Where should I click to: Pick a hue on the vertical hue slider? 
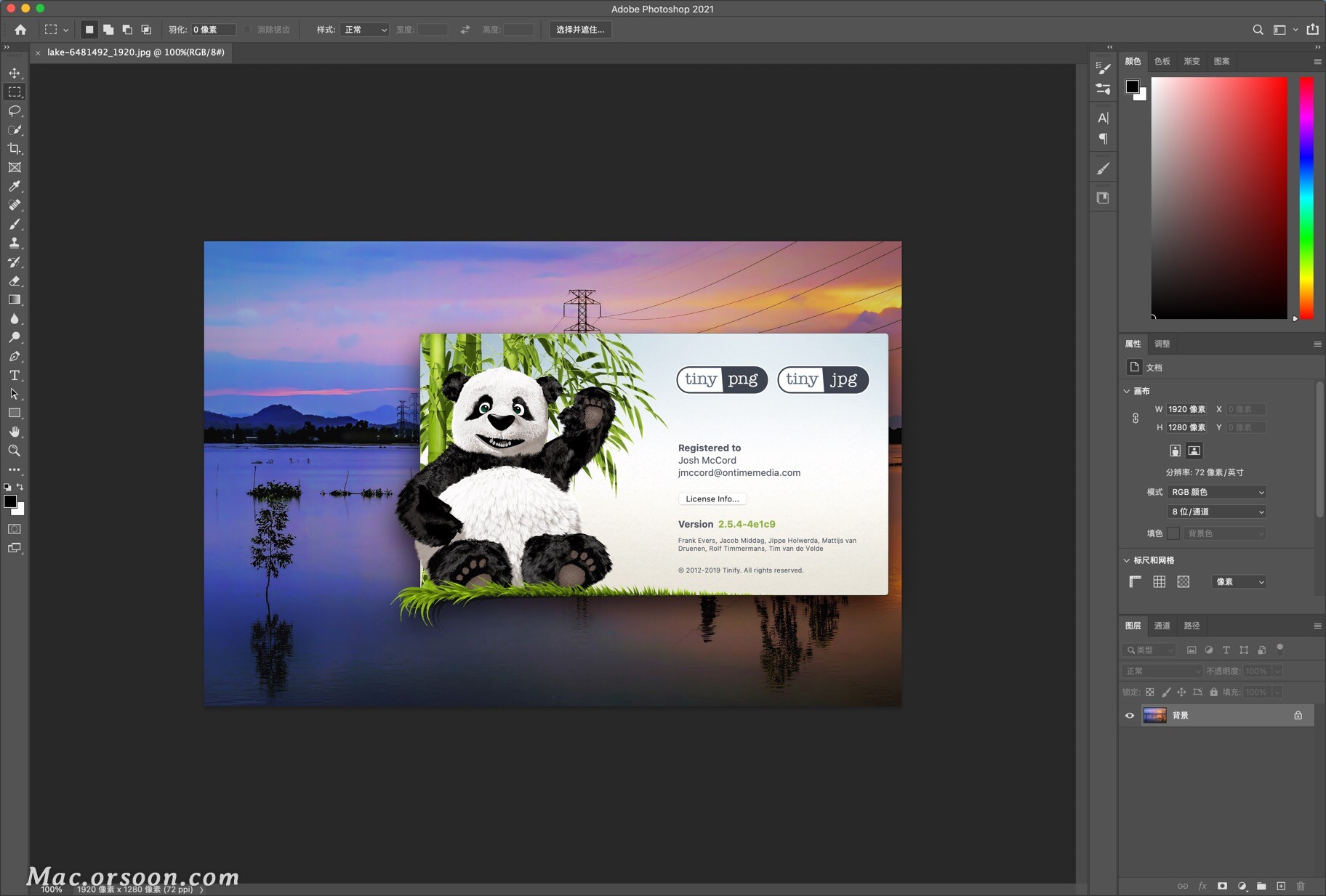tap(1306, 198)
